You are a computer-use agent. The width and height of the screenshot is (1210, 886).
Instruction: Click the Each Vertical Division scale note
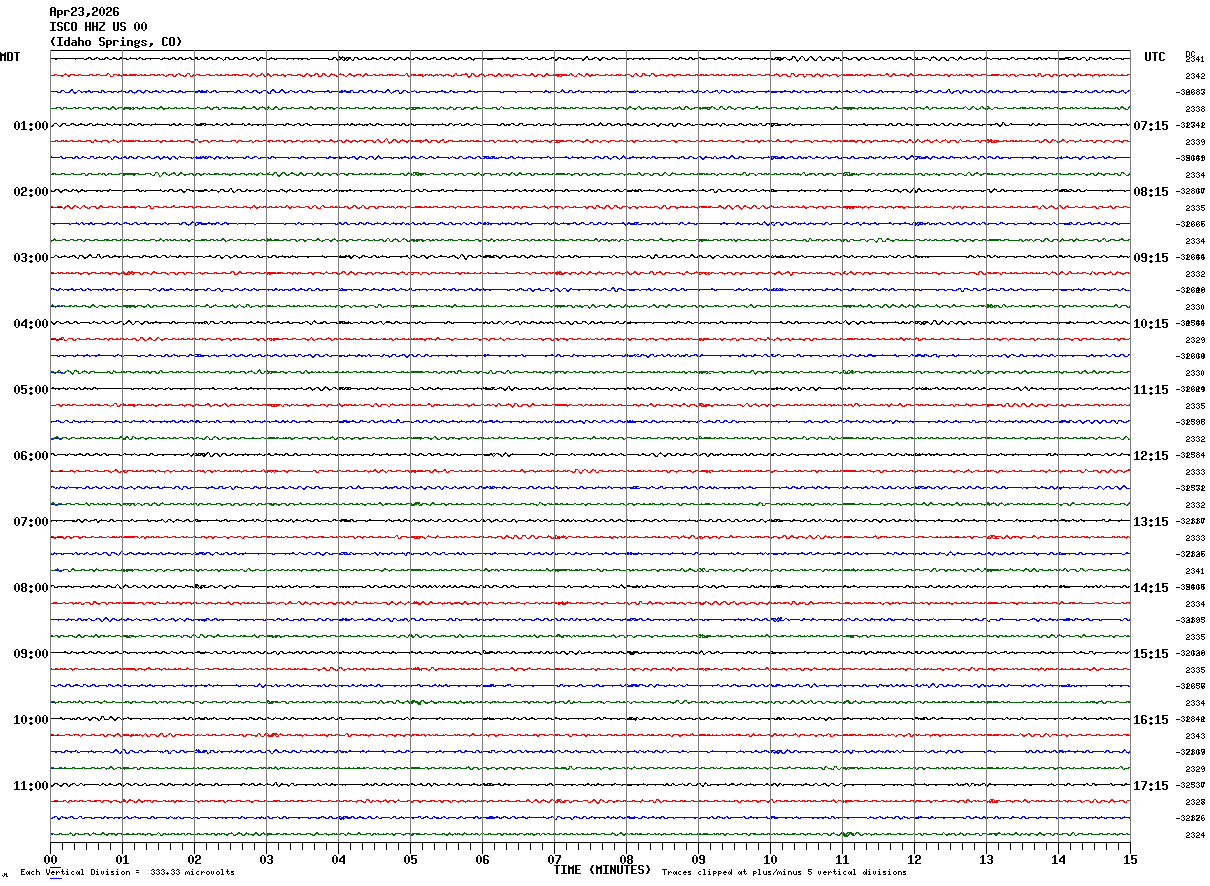point(127,873)
